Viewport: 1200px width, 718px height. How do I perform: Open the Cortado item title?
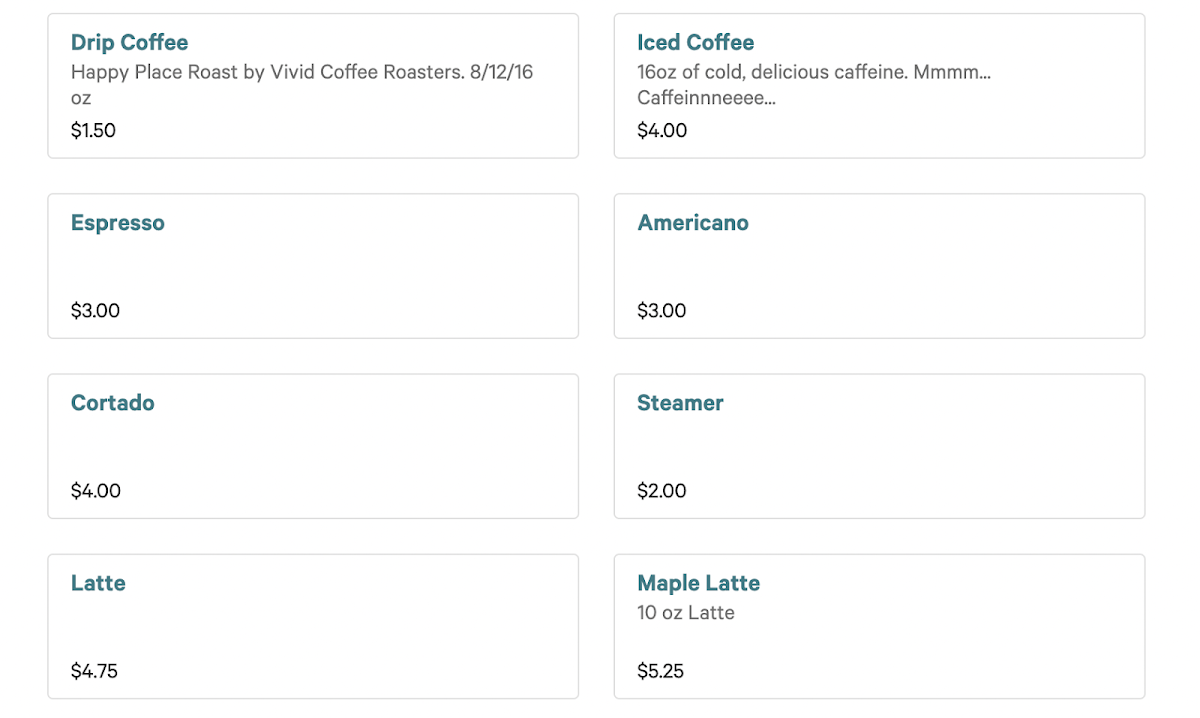pos(112,403)
